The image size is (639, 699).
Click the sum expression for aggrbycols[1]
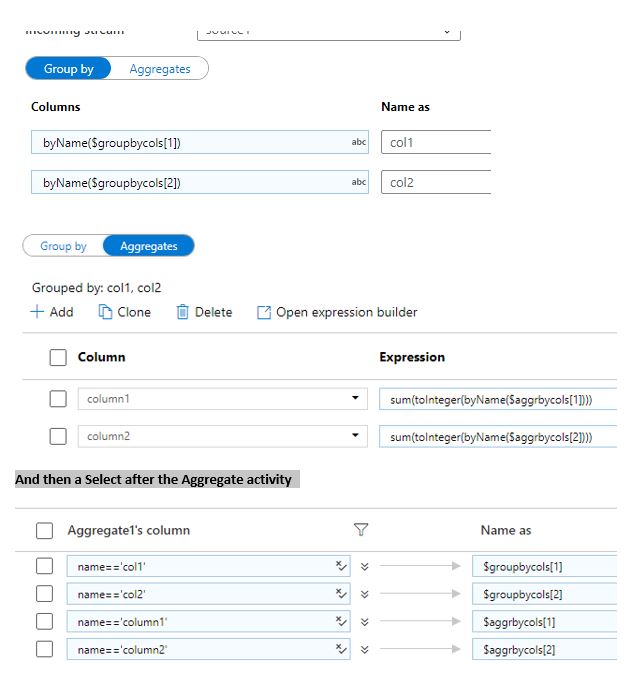point(498,399)
